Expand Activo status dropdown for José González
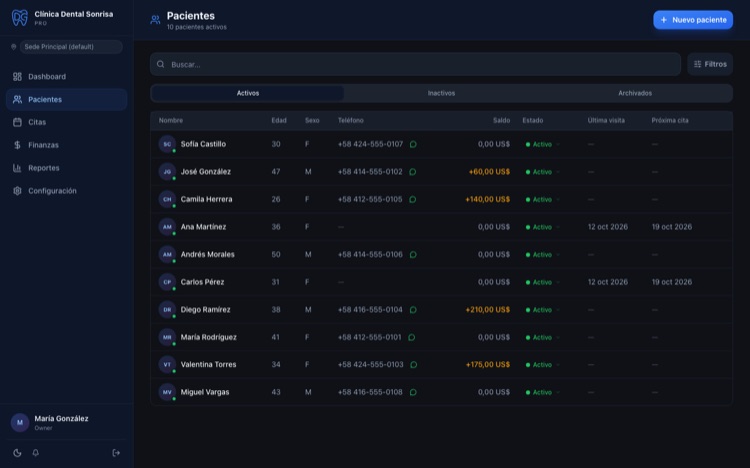The height and width of the screenshot is (468, 750). coord(543,172)
